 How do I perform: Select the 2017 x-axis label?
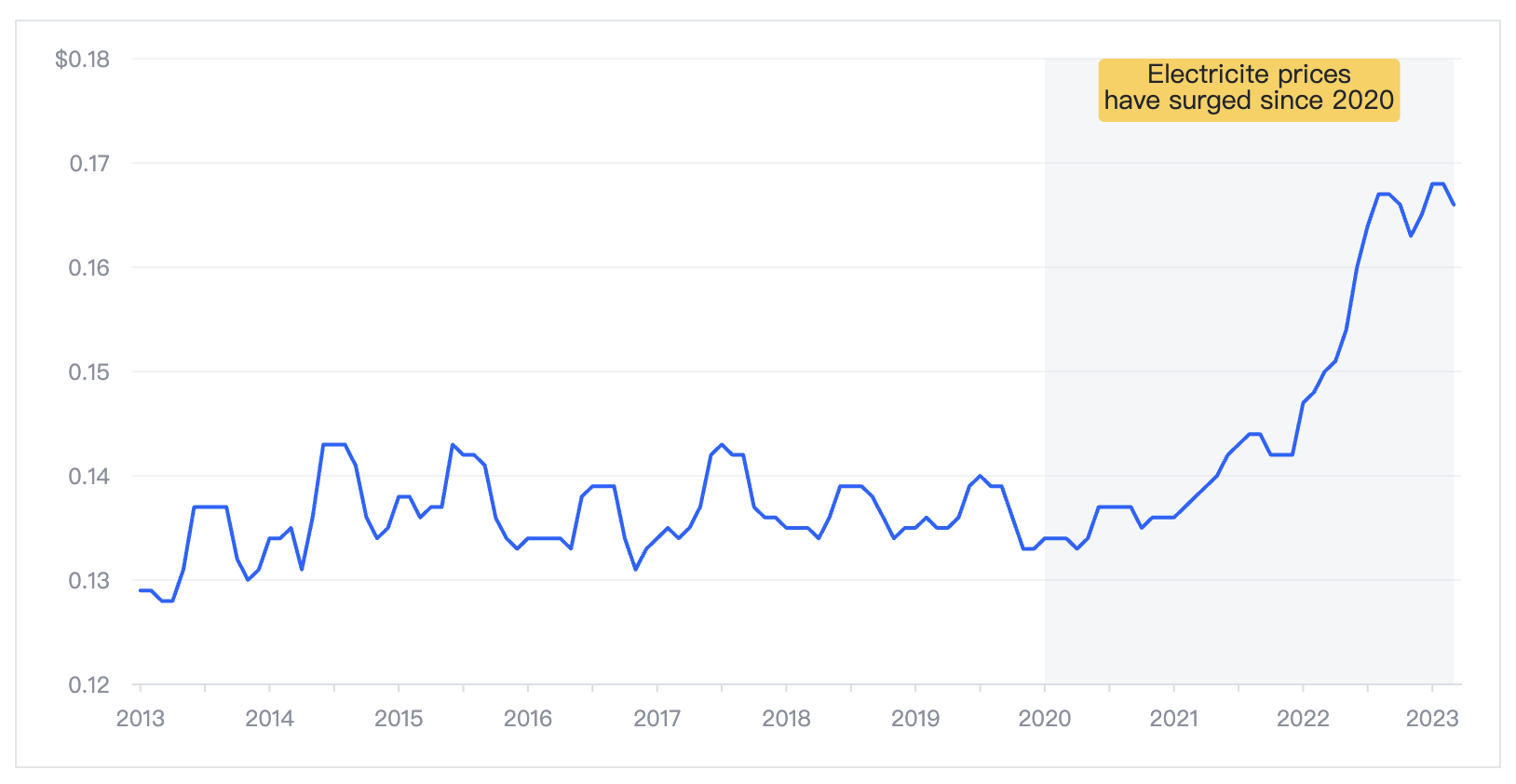coord(657,719)
